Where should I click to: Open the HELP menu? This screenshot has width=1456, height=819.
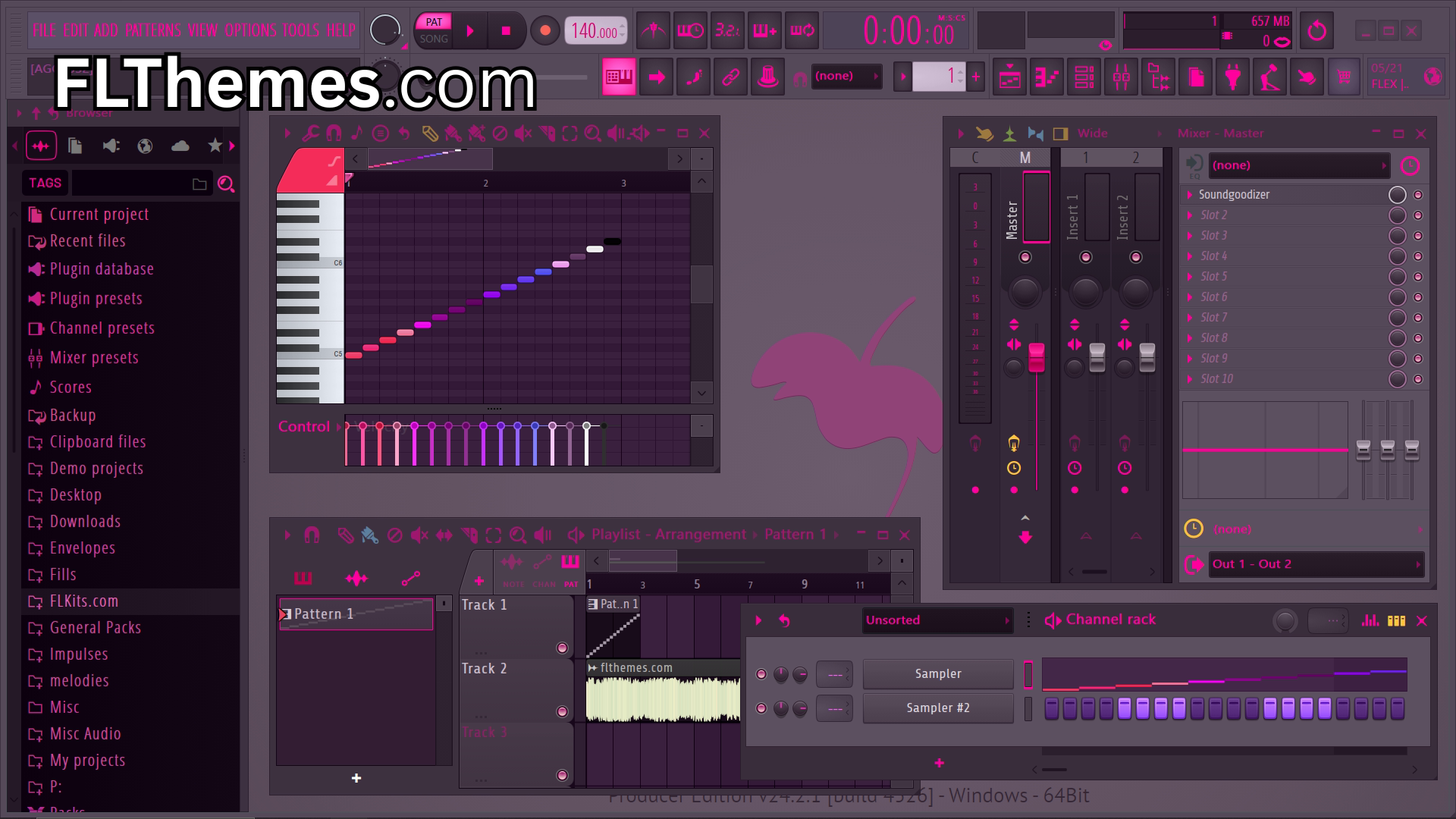point(340,30)
